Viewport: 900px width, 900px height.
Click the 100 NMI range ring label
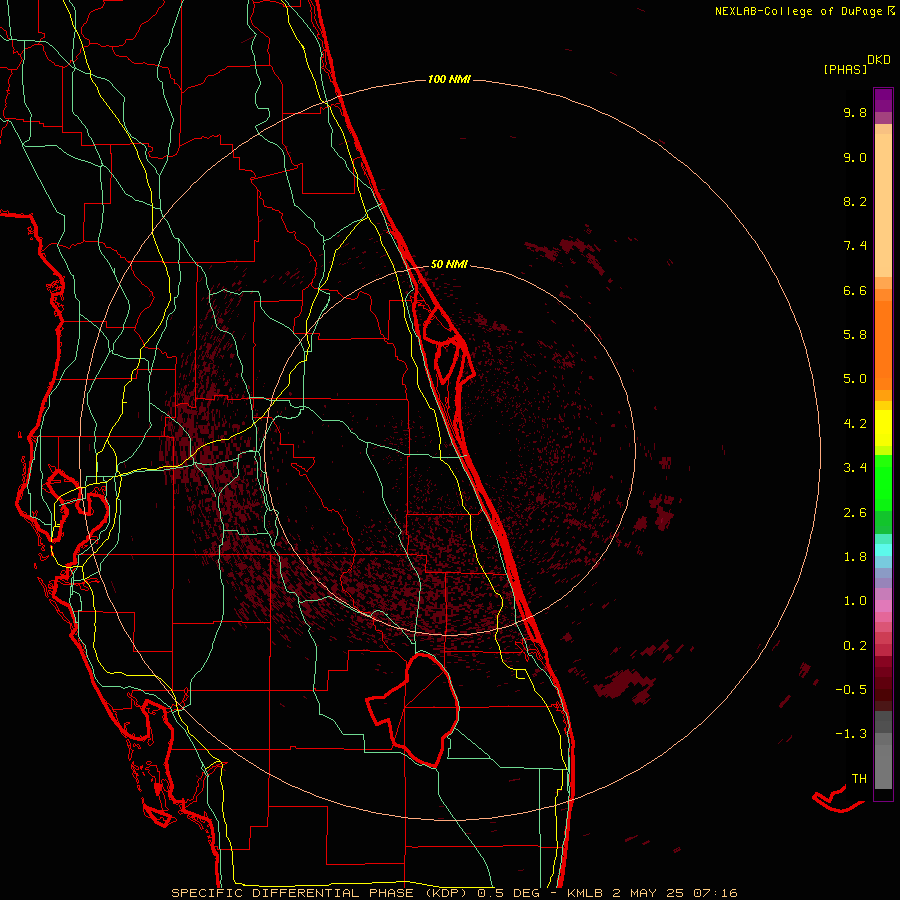(x=449, y=79)
